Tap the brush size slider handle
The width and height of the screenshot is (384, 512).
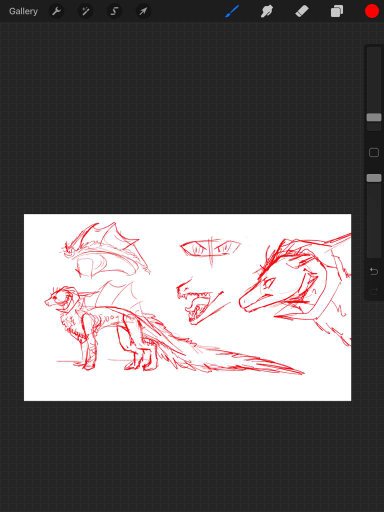point(374,117)
